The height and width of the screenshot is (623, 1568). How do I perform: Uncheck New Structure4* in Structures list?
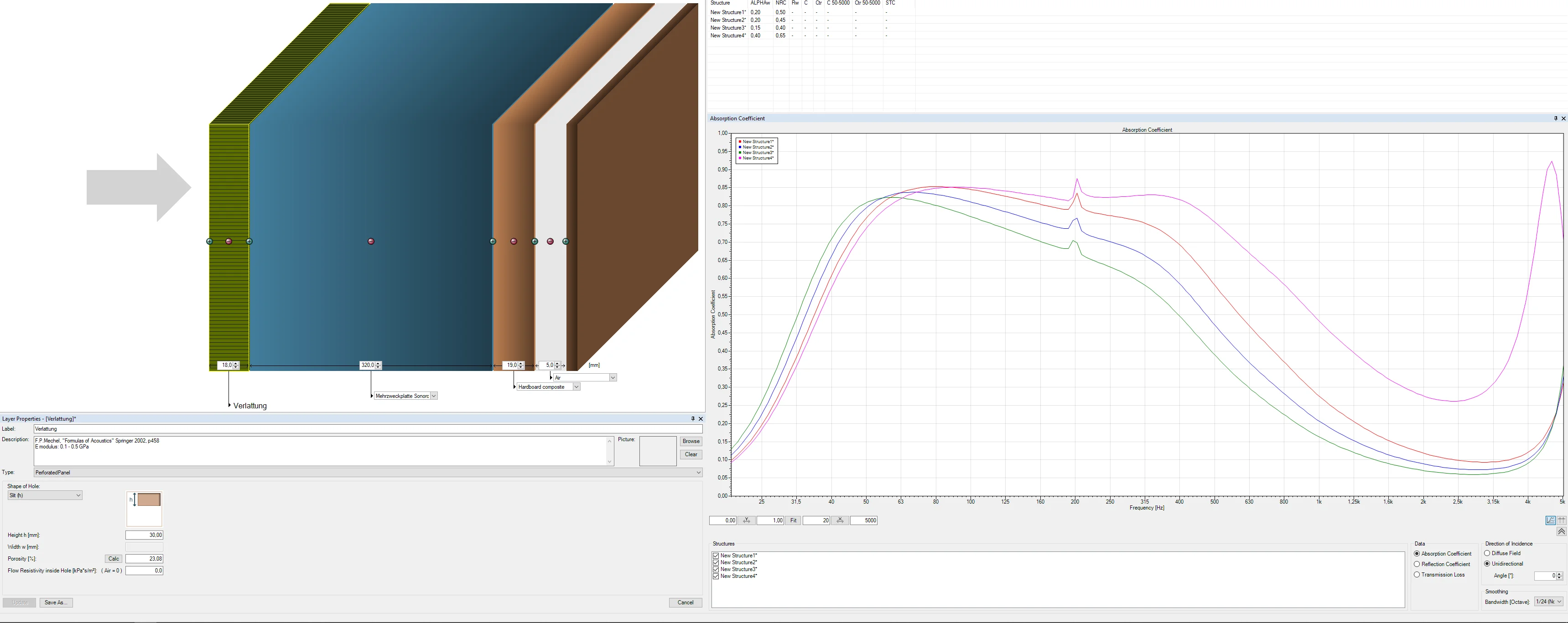click(x=716, y=576)
